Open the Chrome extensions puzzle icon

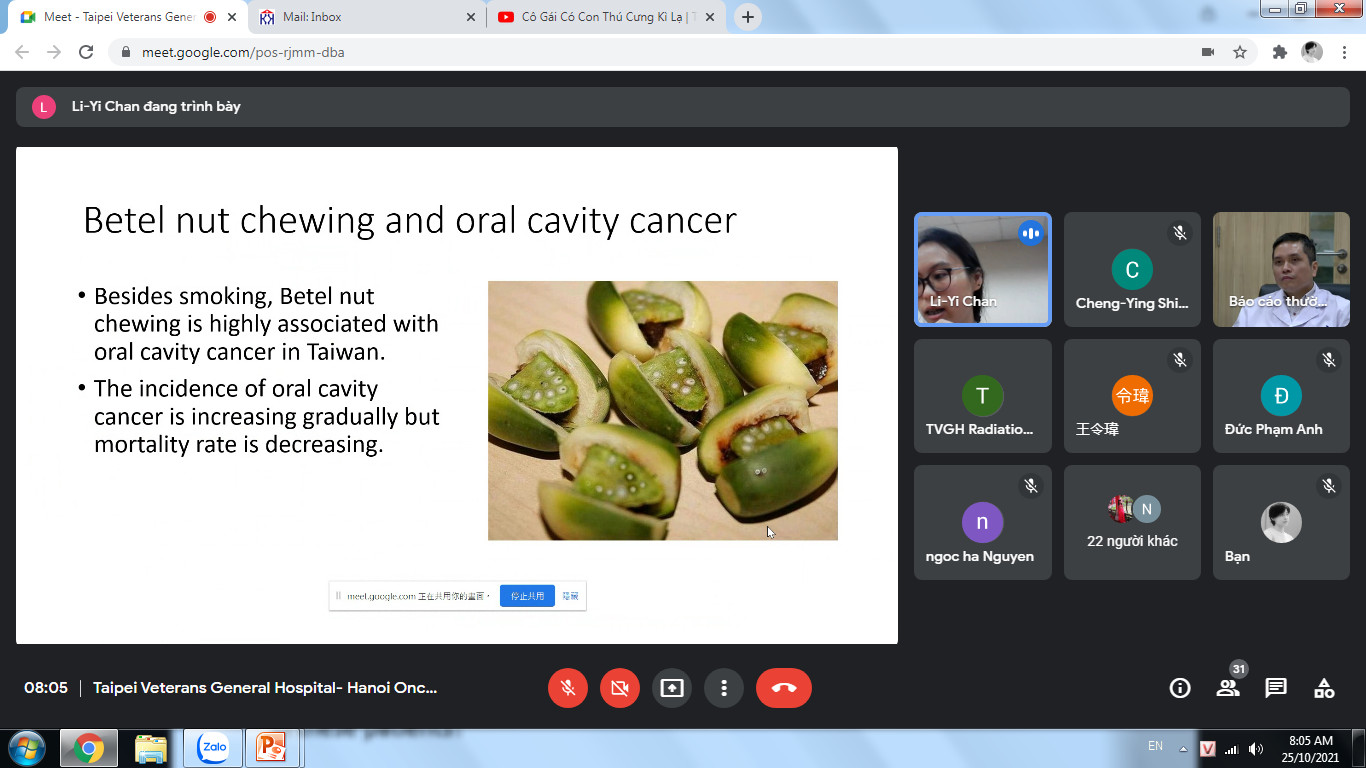point(1279,52)
